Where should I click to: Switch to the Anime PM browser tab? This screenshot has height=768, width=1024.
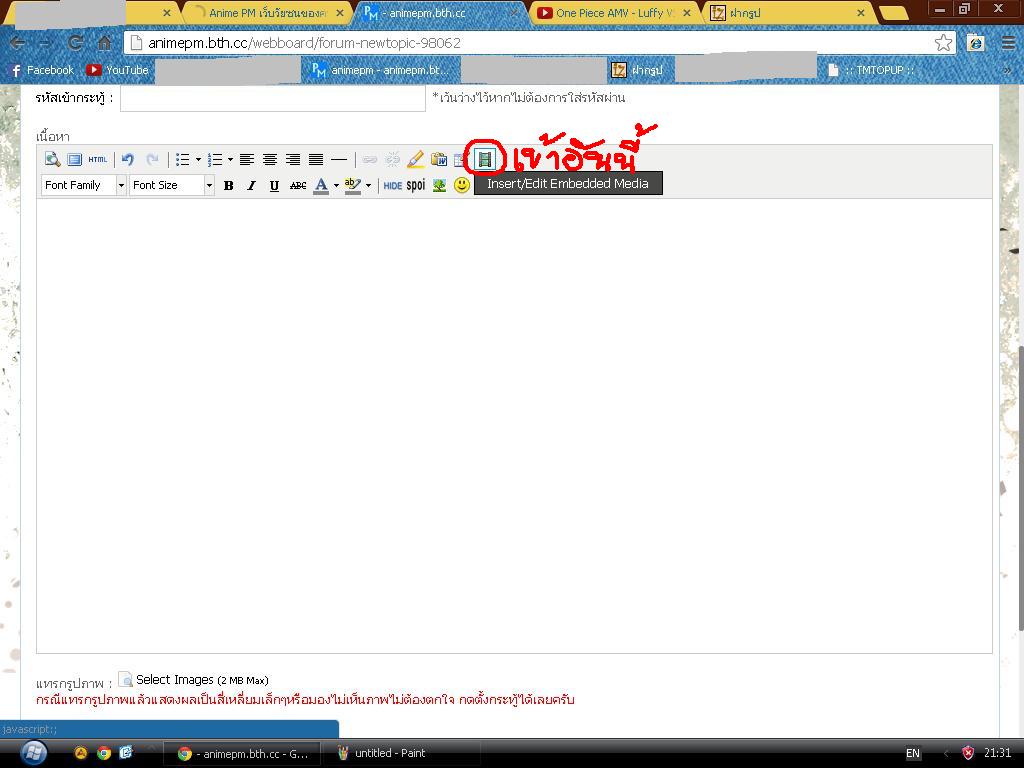pyautogui.click(x=266, y=12)
